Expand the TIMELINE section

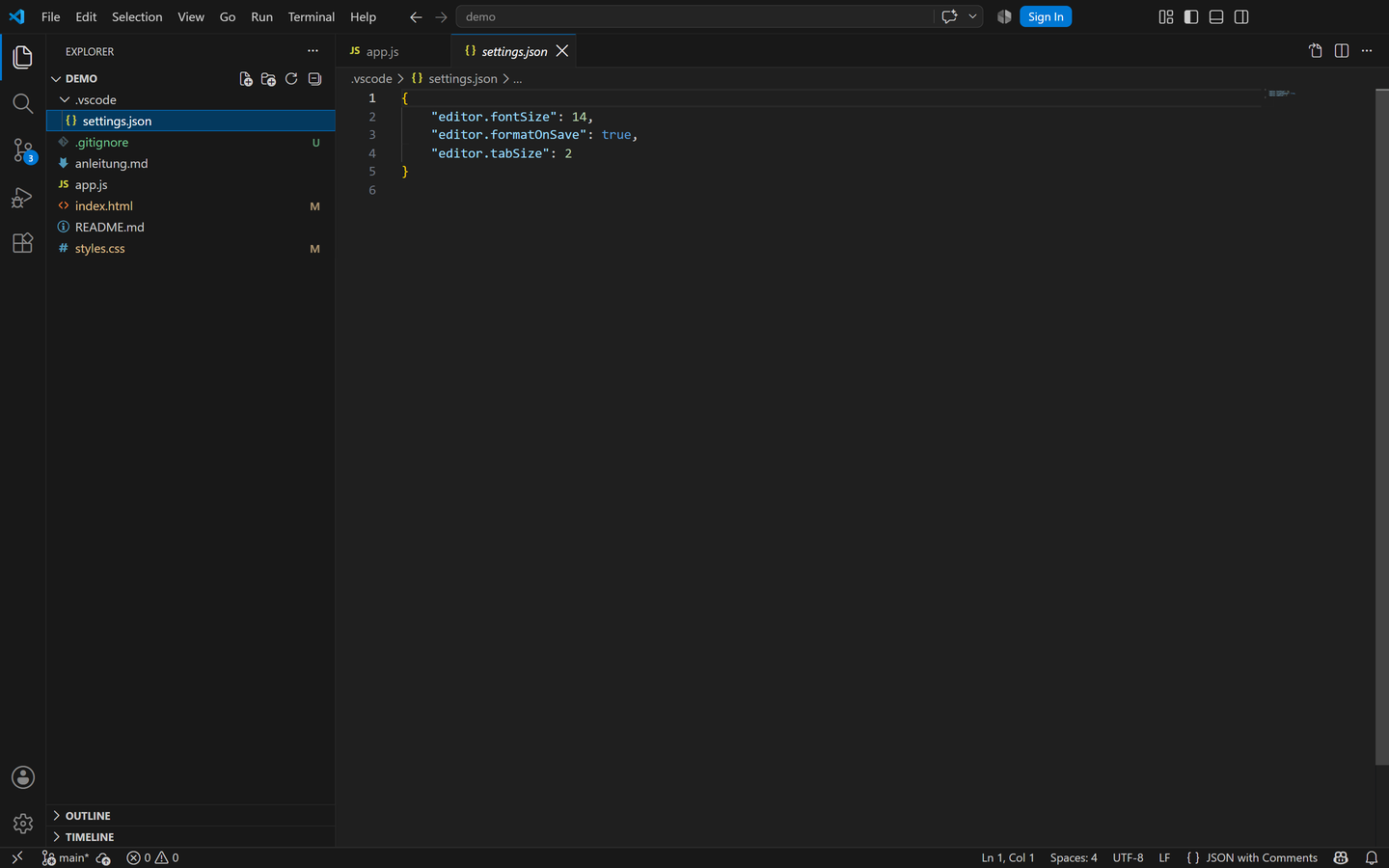(x=191, y=837)
